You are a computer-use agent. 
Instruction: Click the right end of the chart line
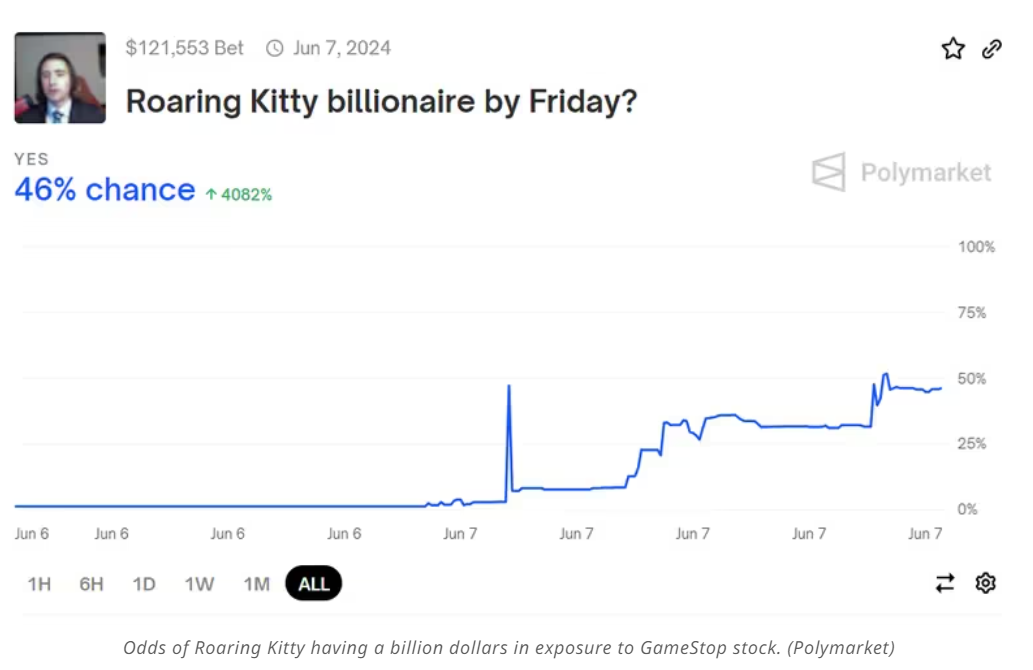pyautogui.click(x=940, y=388)
